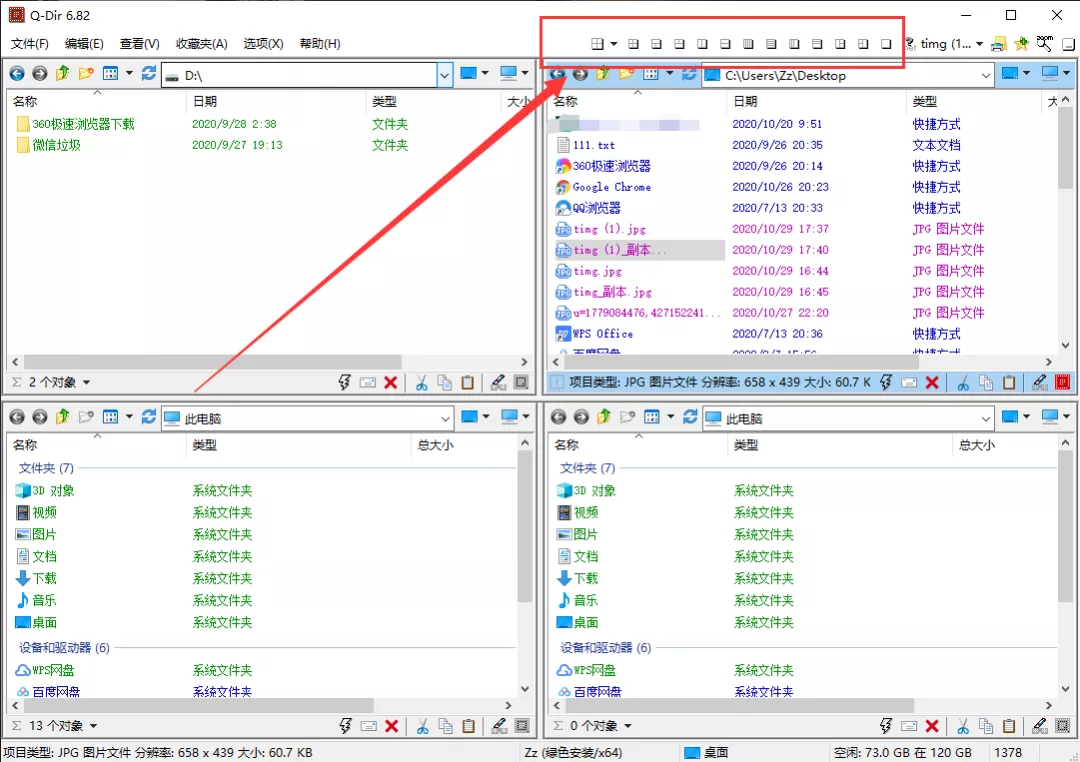Click the lightning bolt icon in the lower-left 此电脑 pane
1080x762 pixels.
tap(345, 725)
